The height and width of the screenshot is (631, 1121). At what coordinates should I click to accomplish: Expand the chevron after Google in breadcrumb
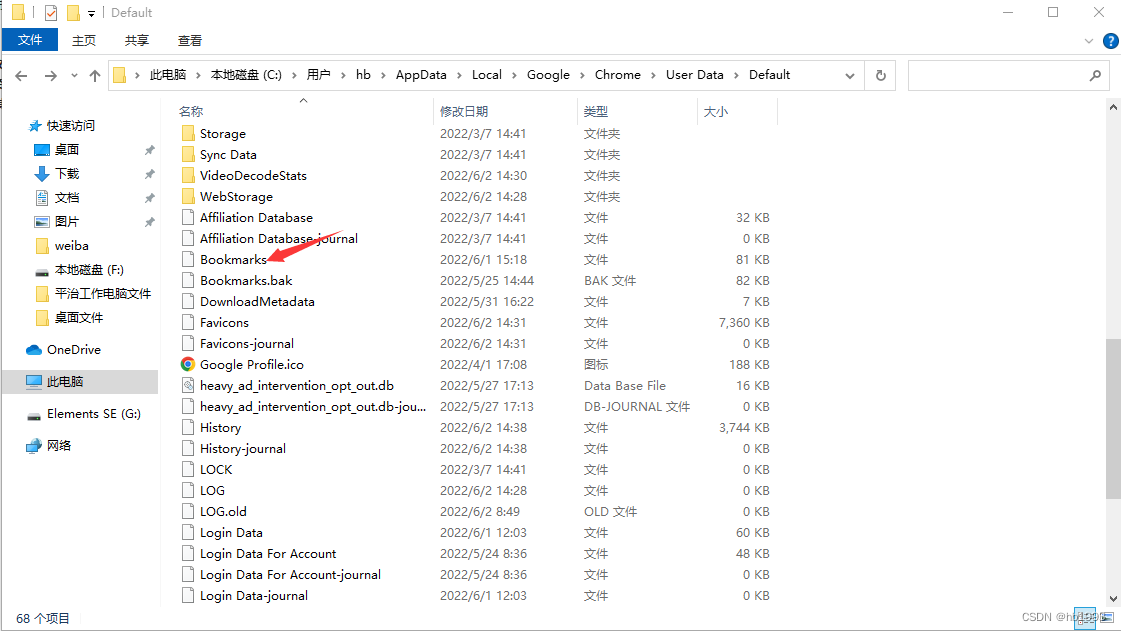click(x=582, y=75)
